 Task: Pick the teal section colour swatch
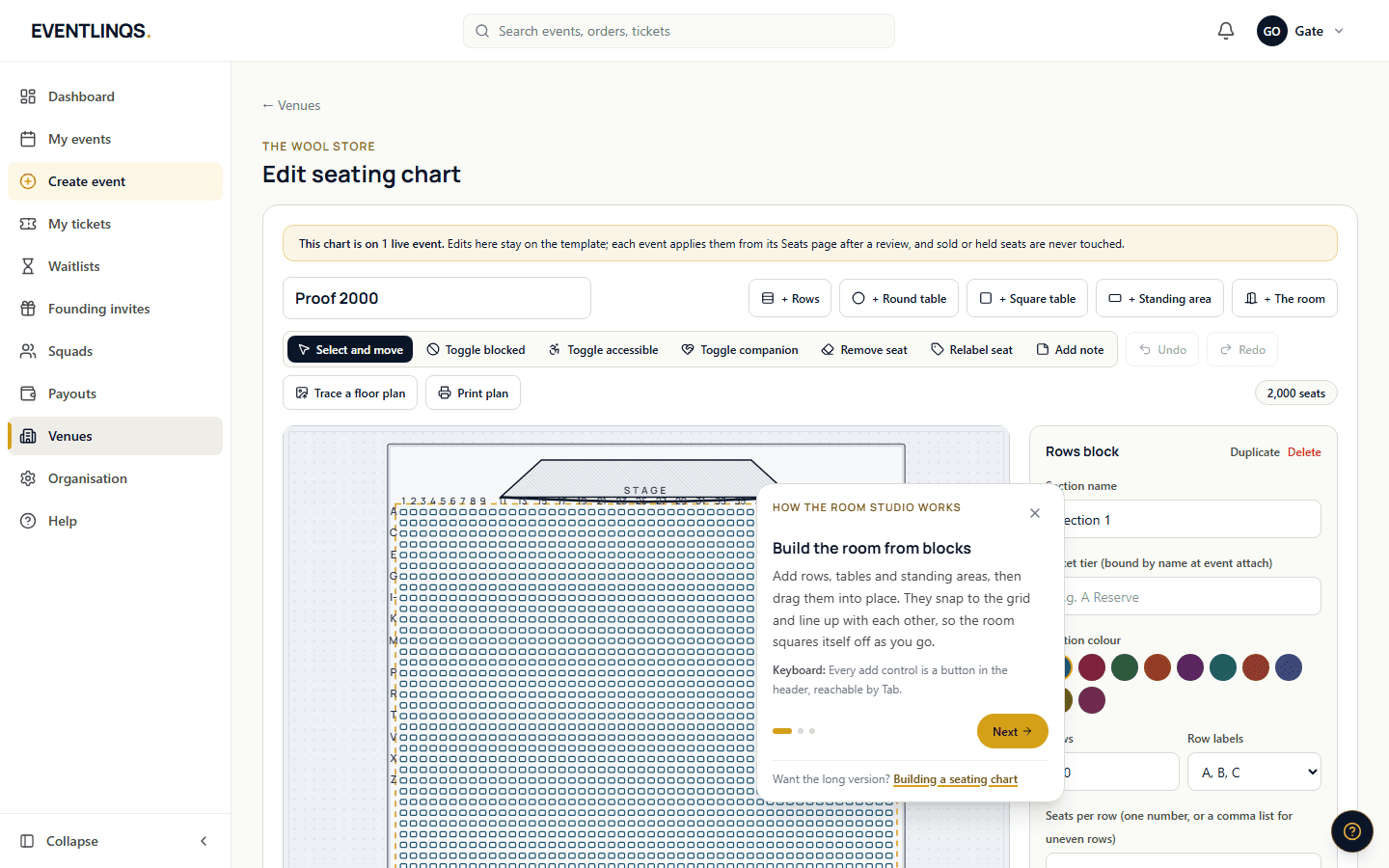(x=1223, y=667)
